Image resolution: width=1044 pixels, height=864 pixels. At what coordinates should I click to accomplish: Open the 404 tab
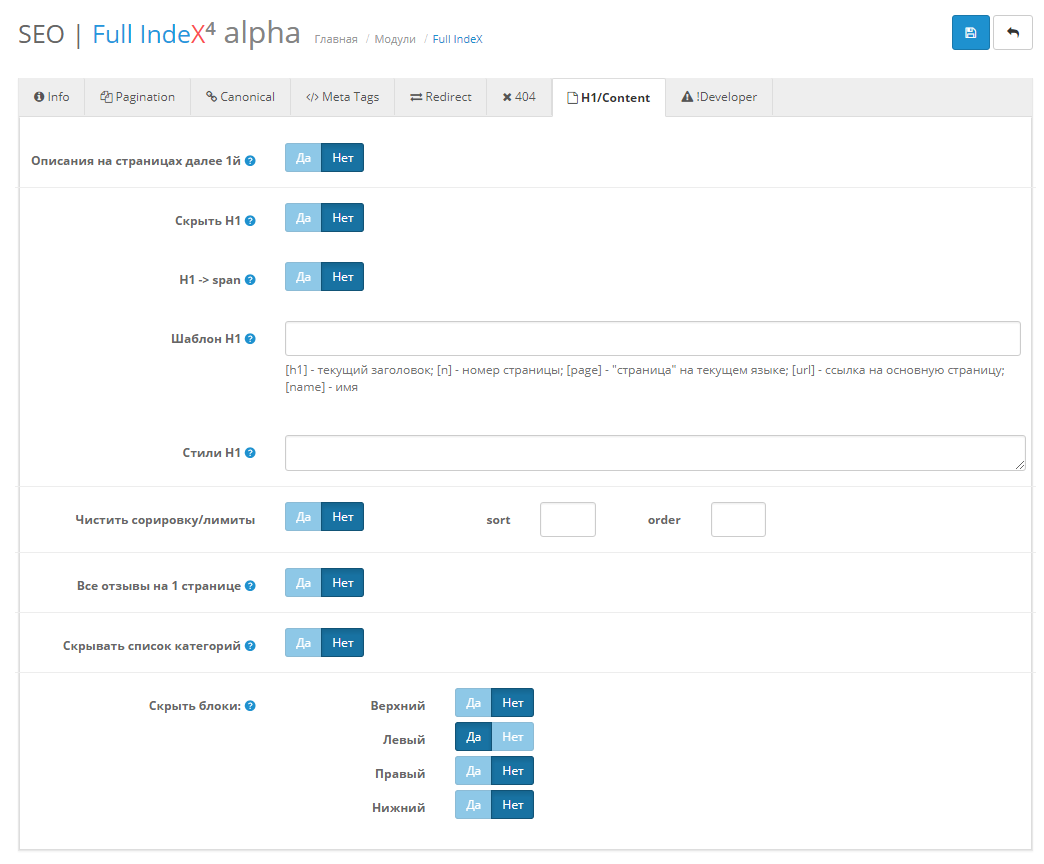(x=519, y=97)
